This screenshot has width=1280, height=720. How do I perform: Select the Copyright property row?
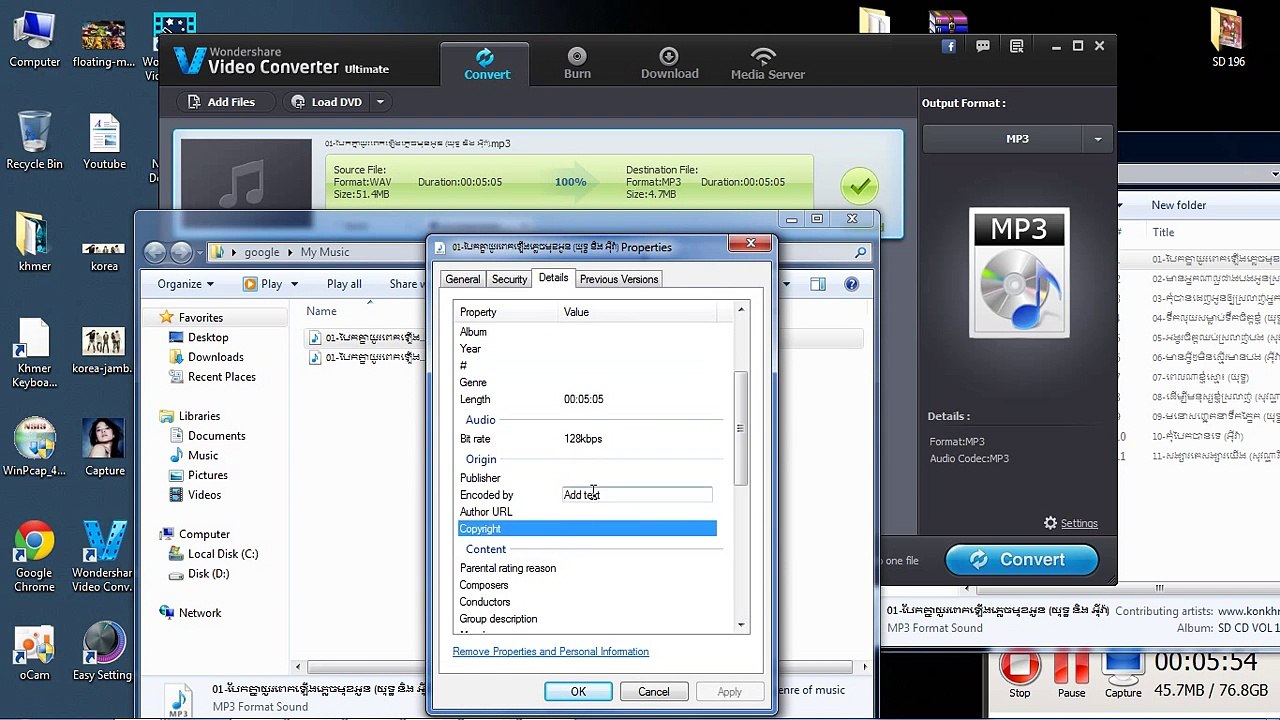click(587, 528)
